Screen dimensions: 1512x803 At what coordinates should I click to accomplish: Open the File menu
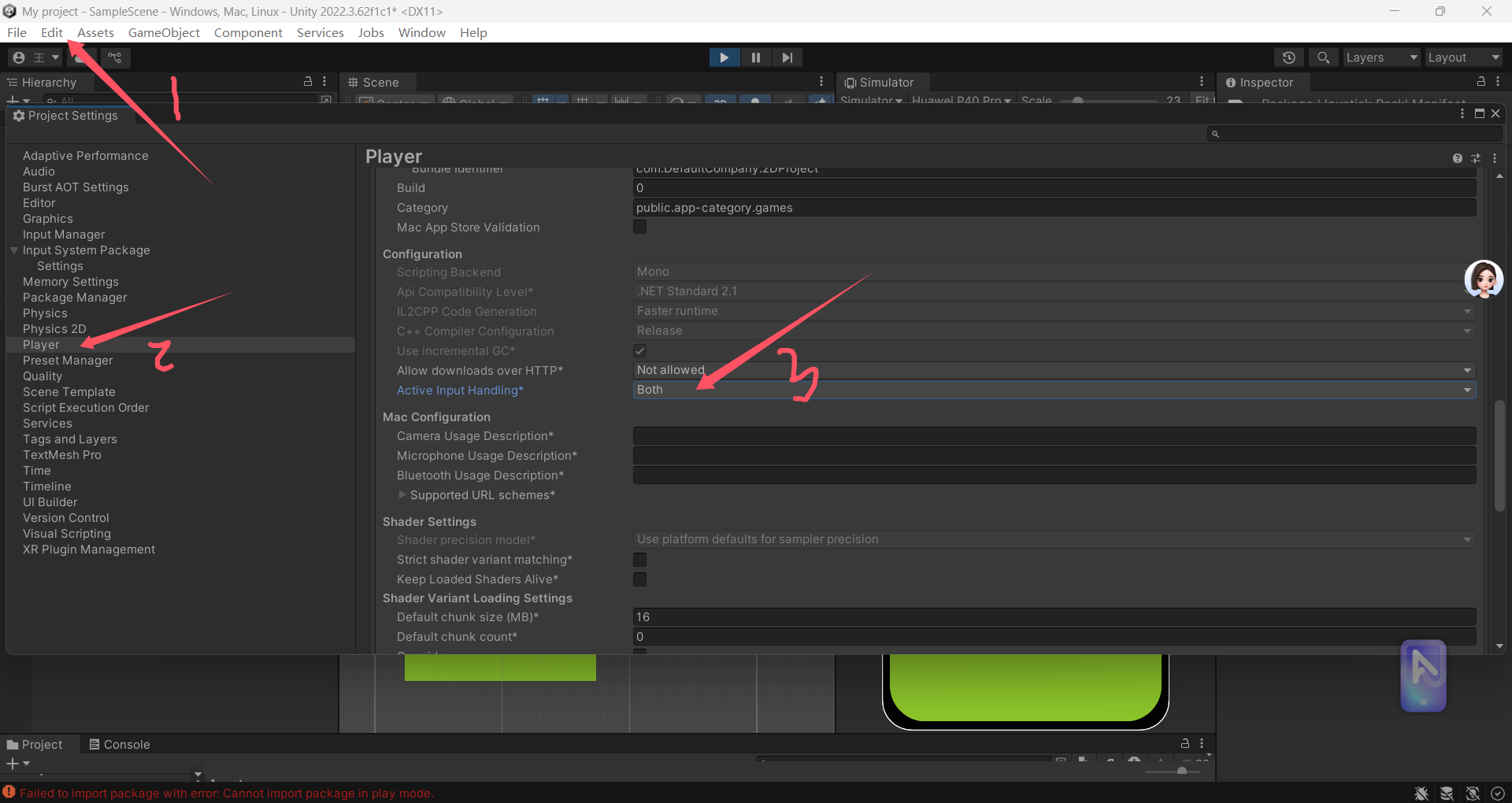[17, 32]
